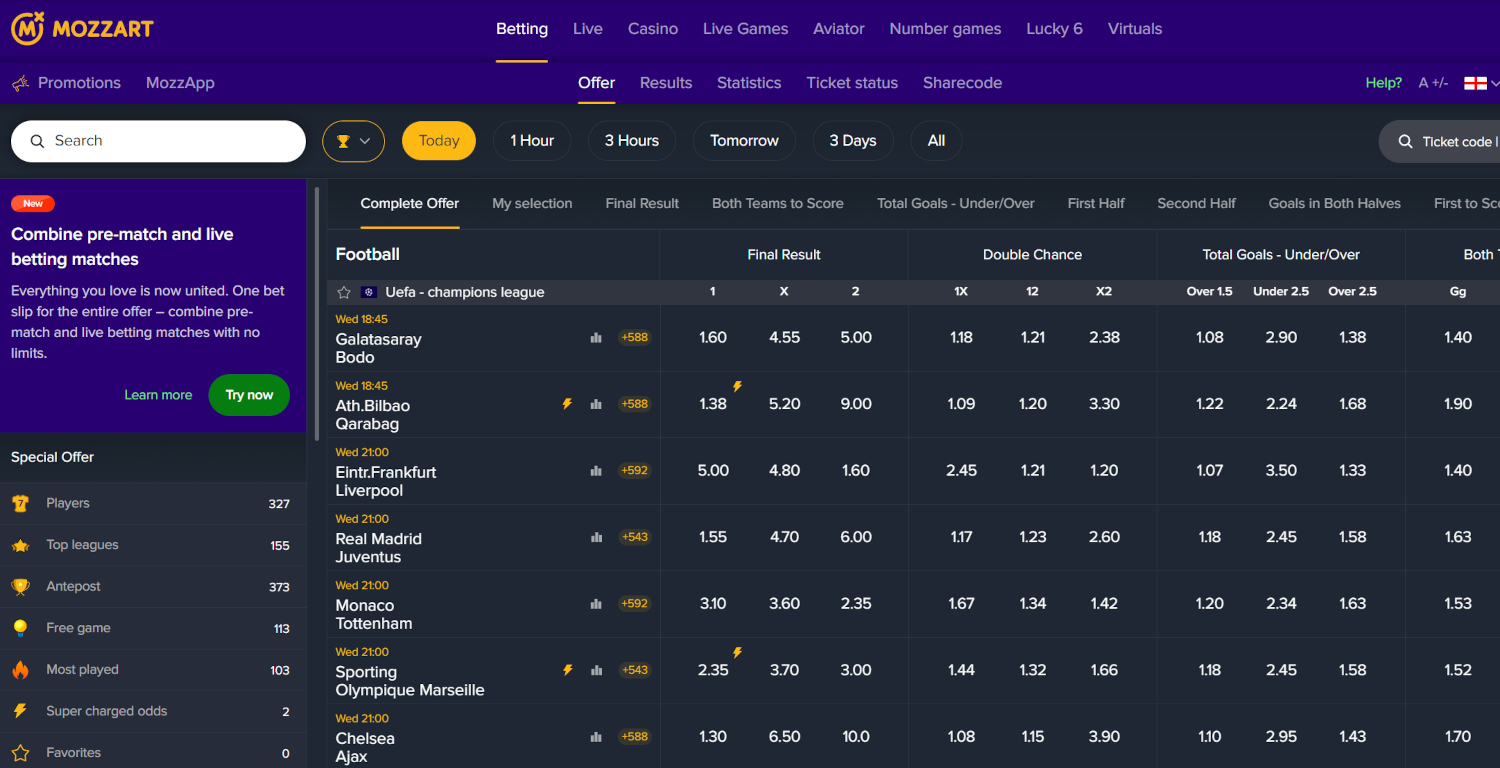The height and width of the screenshot is (768, 1500).
Task: Click the Champions League competition badge icon
Action: [368, 292]
